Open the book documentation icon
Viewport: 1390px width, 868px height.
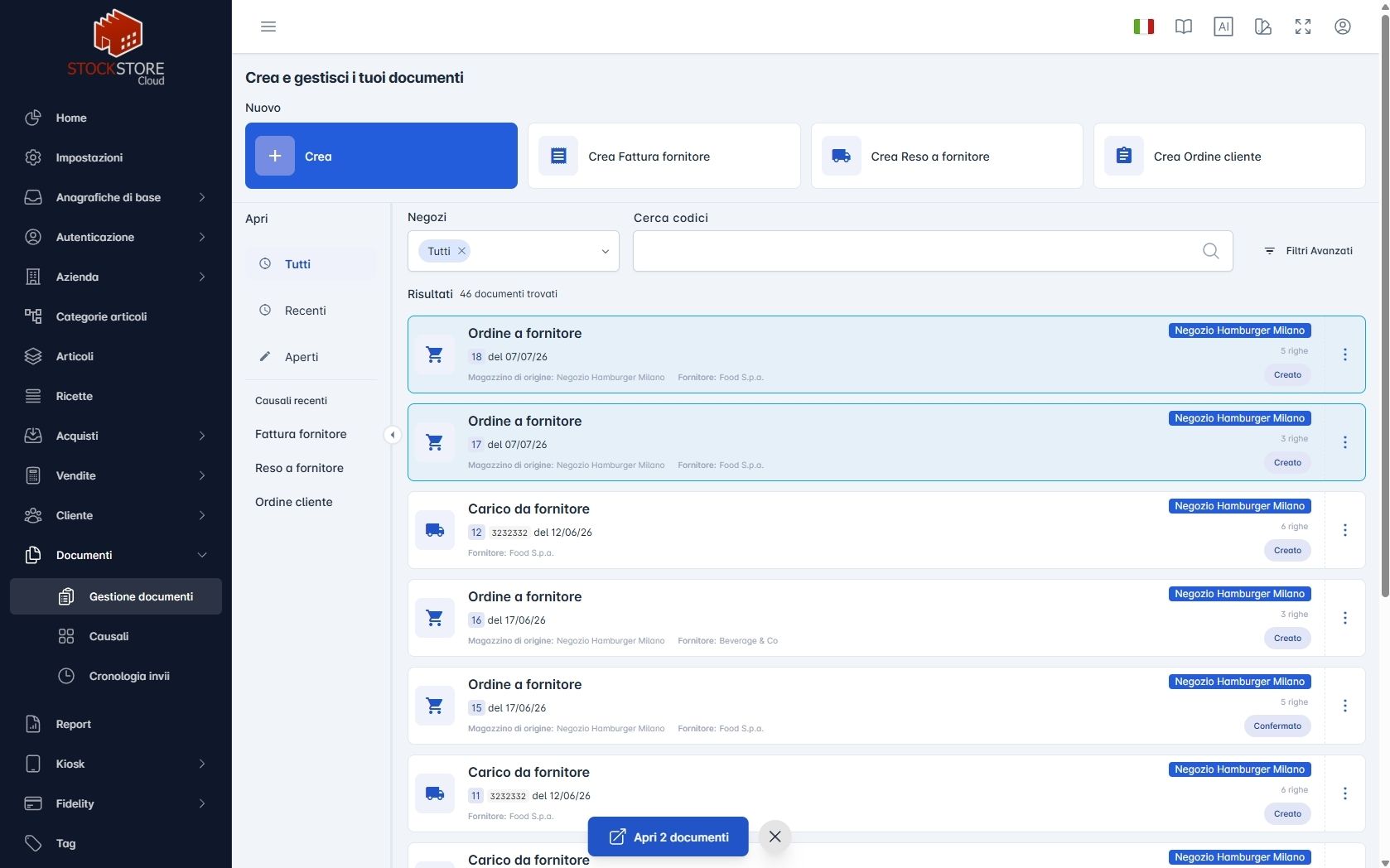(1184, 27)
